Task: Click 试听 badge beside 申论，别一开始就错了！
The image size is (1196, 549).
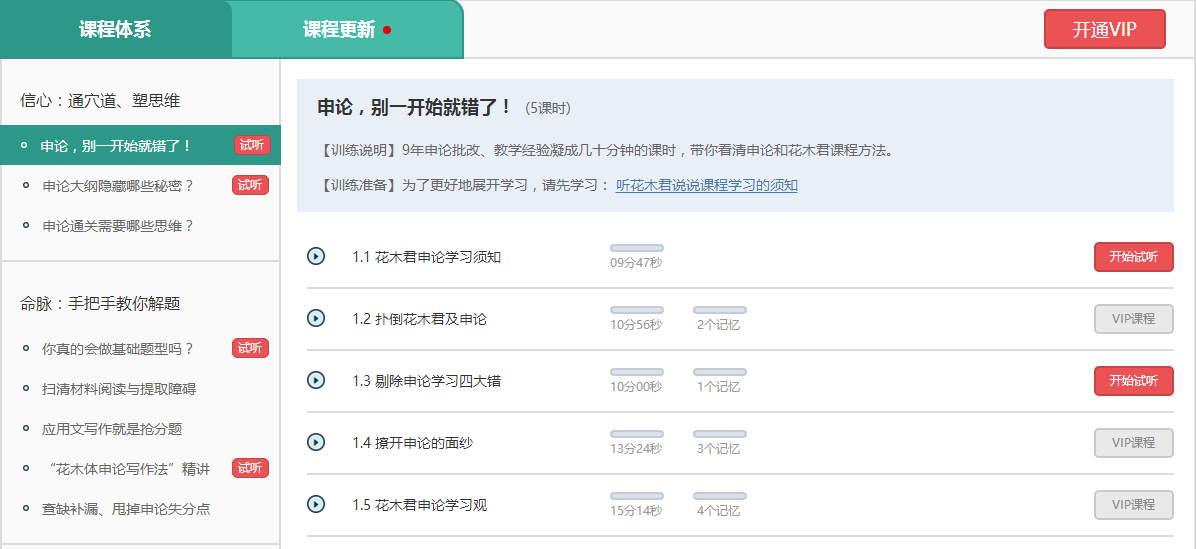Action: 252,145
